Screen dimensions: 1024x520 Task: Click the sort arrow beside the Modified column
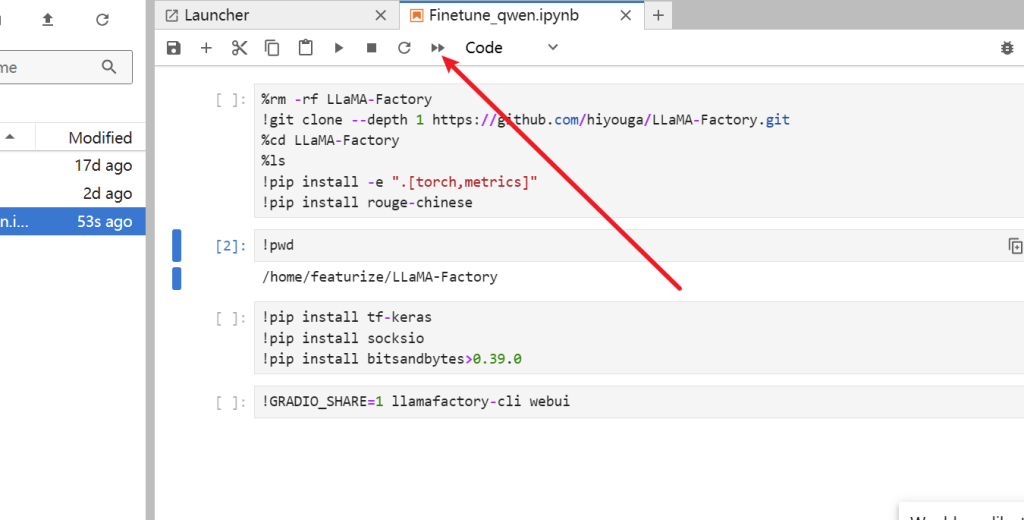point(10,137)
